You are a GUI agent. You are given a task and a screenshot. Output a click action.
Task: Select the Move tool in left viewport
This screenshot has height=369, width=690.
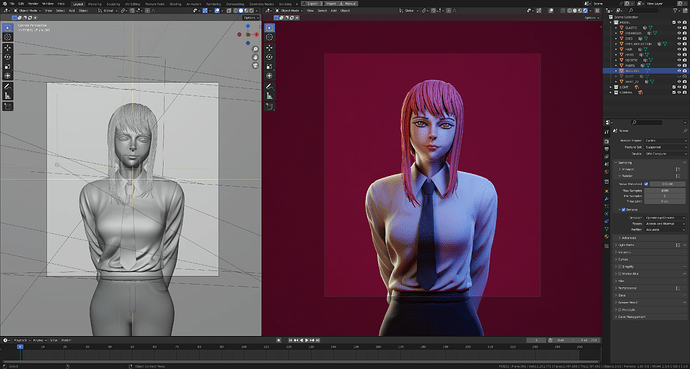tap(8, 47)
